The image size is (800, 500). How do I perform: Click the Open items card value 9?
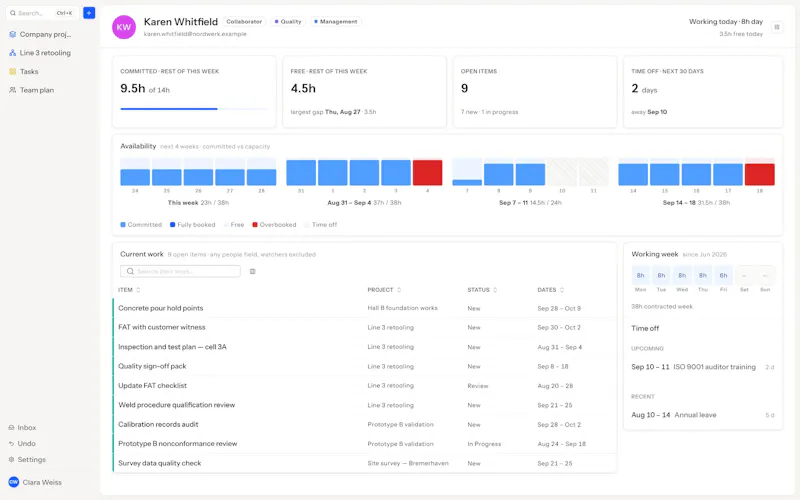click(464, 88)
